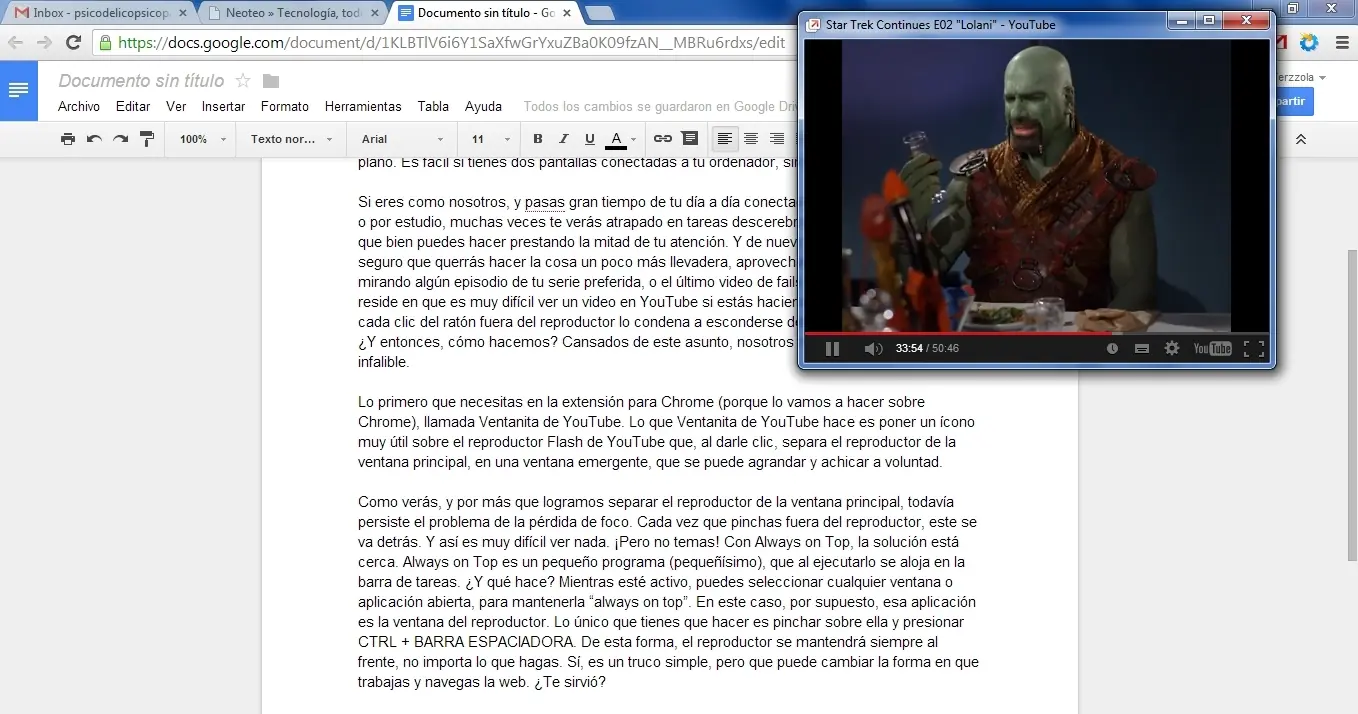The image size is (1358, 714).
Task: Go back in browser history
Action: (x=16, y=43)
